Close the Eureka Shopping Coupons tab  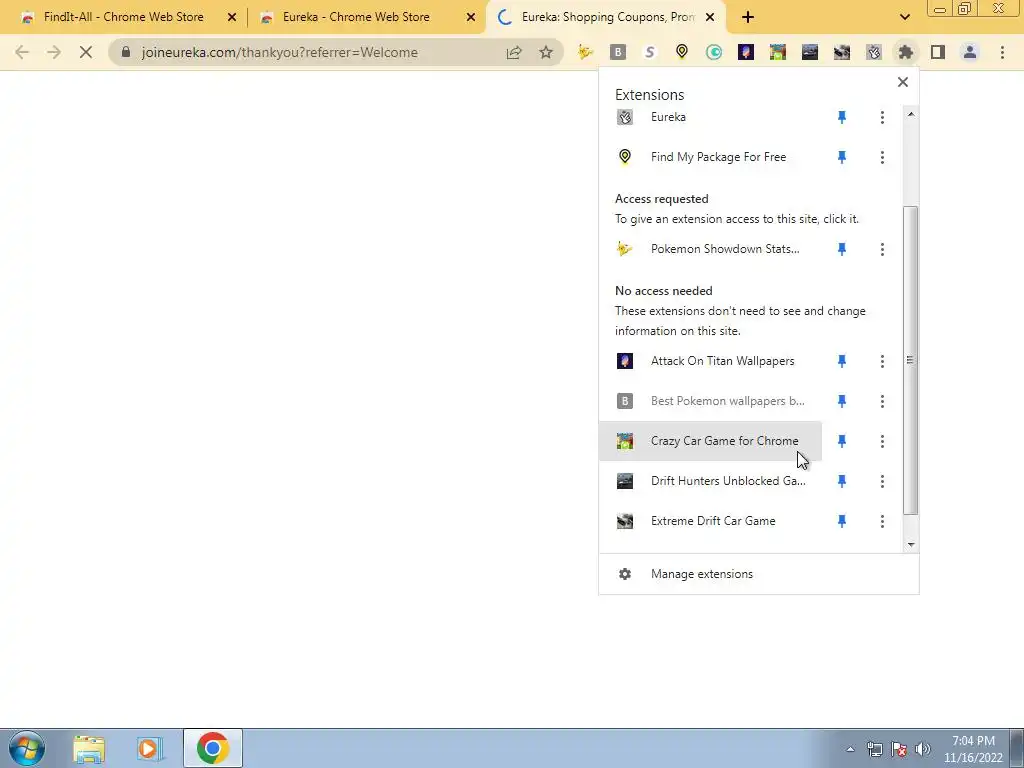pyautogui.click(x=710, y=18)
